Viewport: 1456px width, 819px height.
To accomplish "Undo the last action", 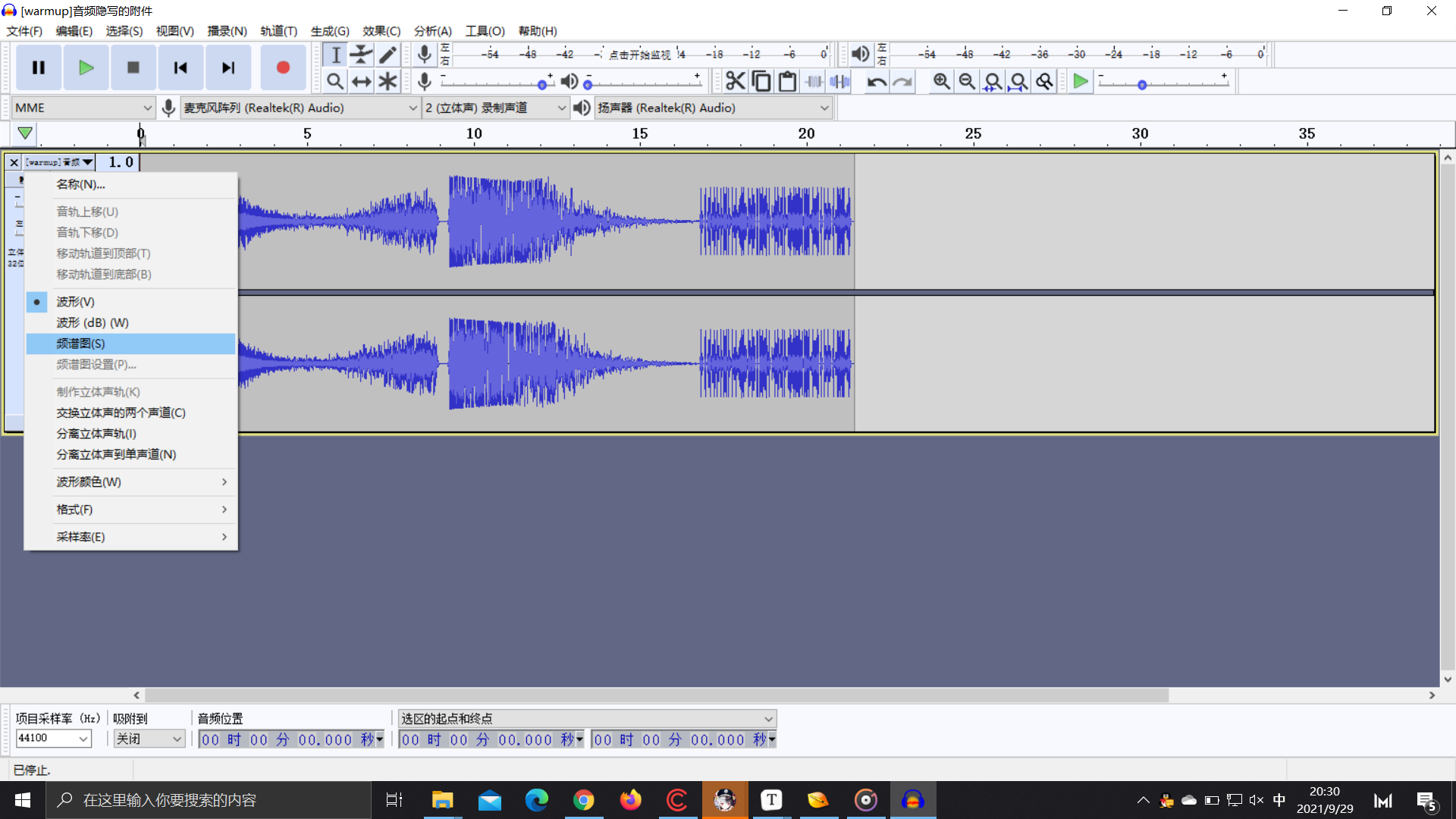I will pos(877,81).
